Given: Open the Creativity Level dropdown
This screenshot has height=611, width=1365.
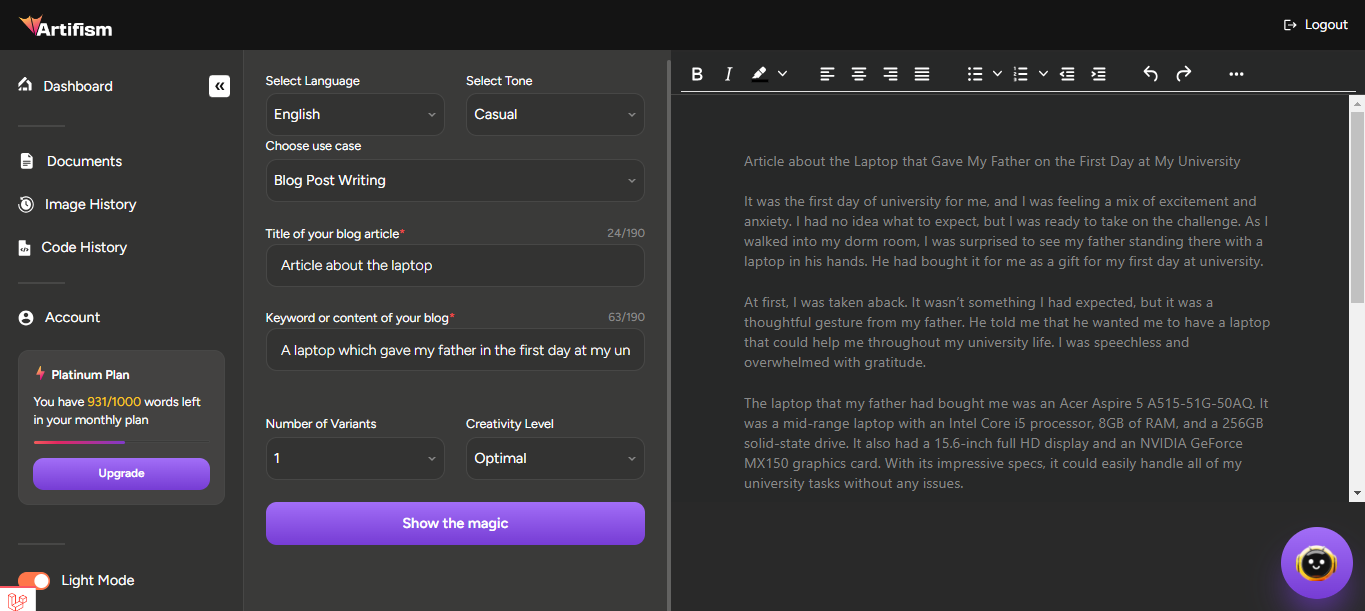Looking at the screenshot, I should 555,459.
